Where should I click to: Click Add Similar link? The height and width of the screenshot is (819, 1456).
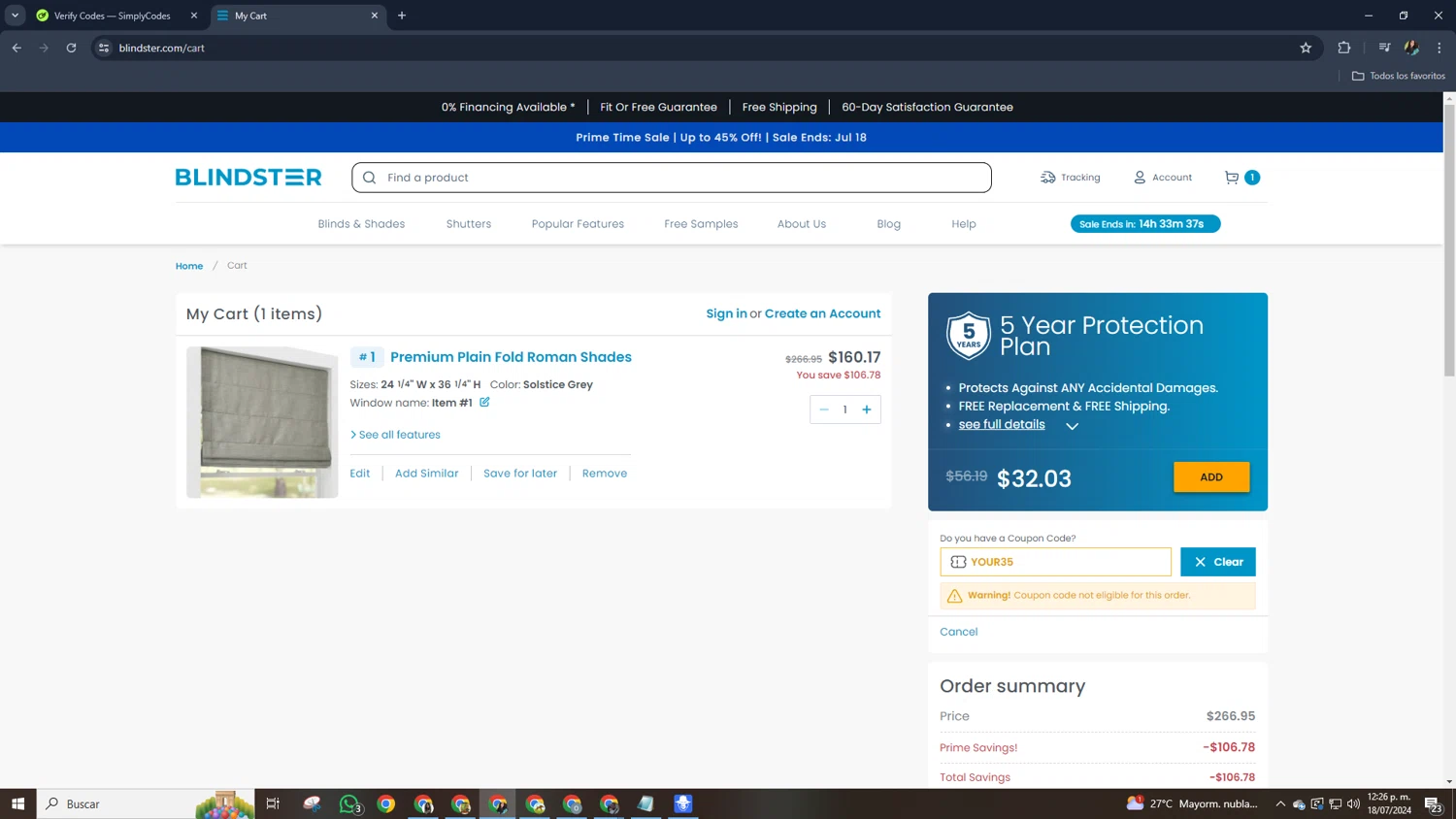[x=427, y=474]
